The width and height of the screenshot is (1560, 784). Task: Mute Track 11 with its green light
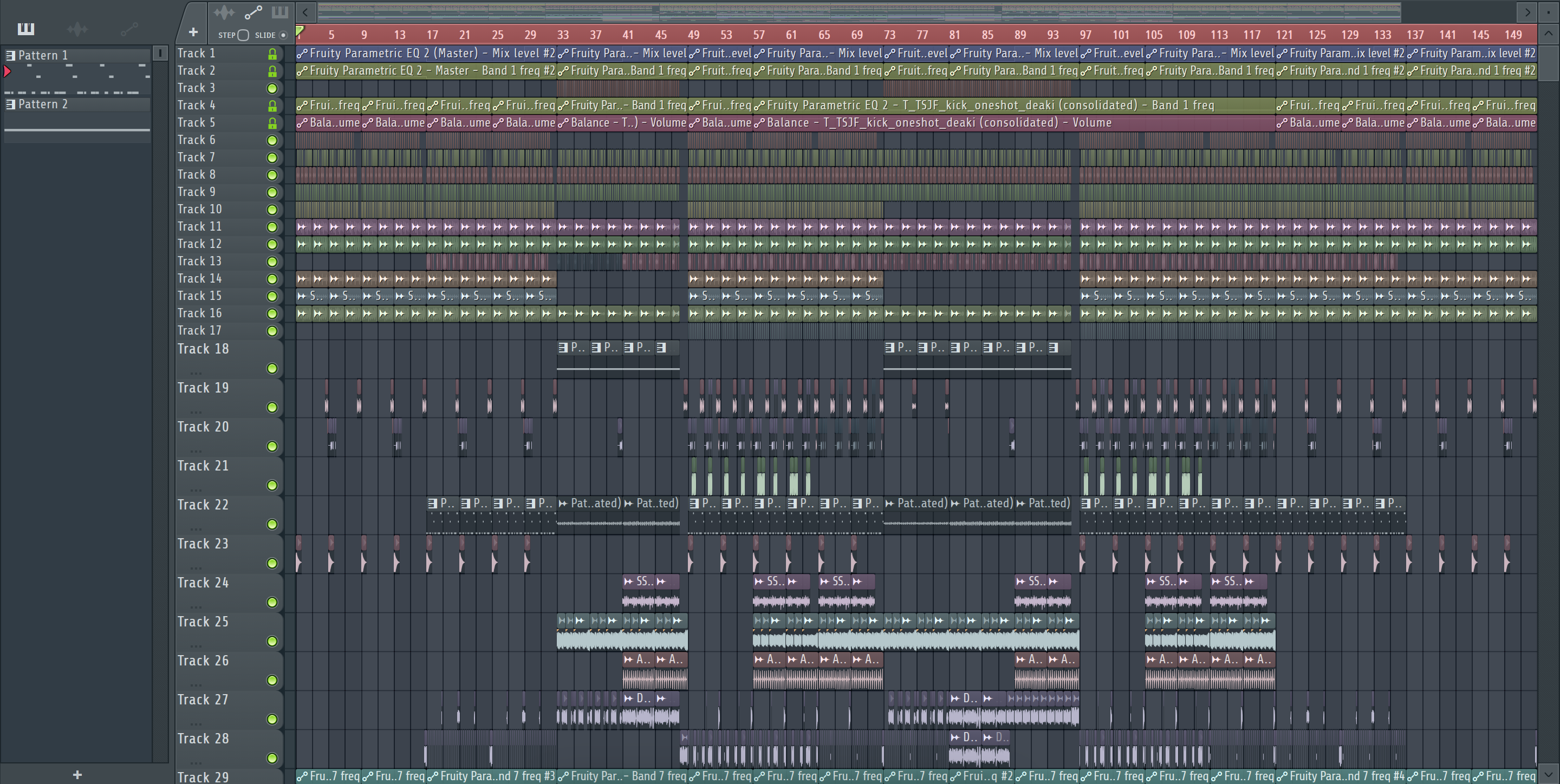[272, 227]
